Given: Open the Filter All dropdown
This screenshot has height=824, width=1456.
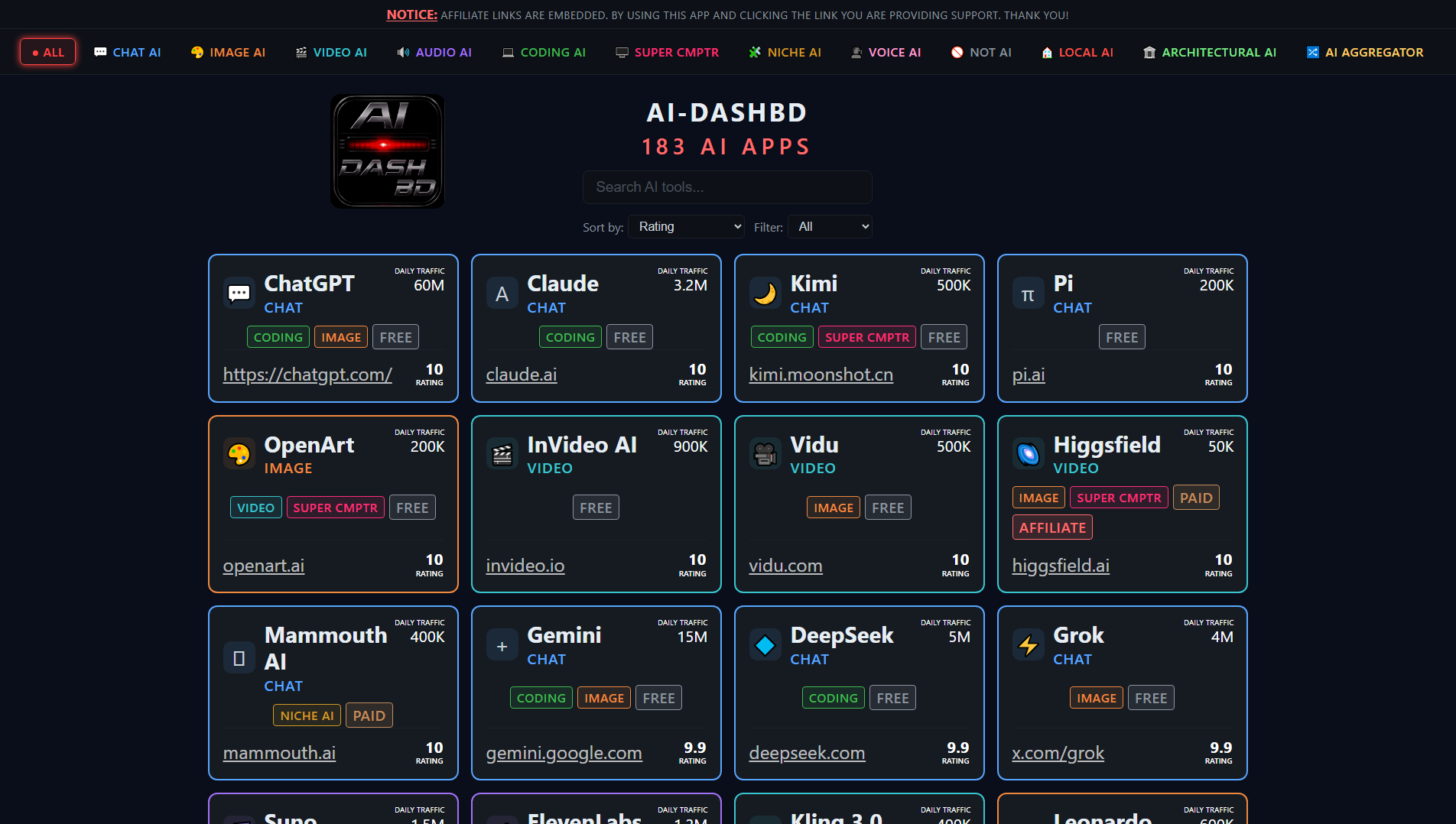Looking at the screenshot, I should click(830, 227).
